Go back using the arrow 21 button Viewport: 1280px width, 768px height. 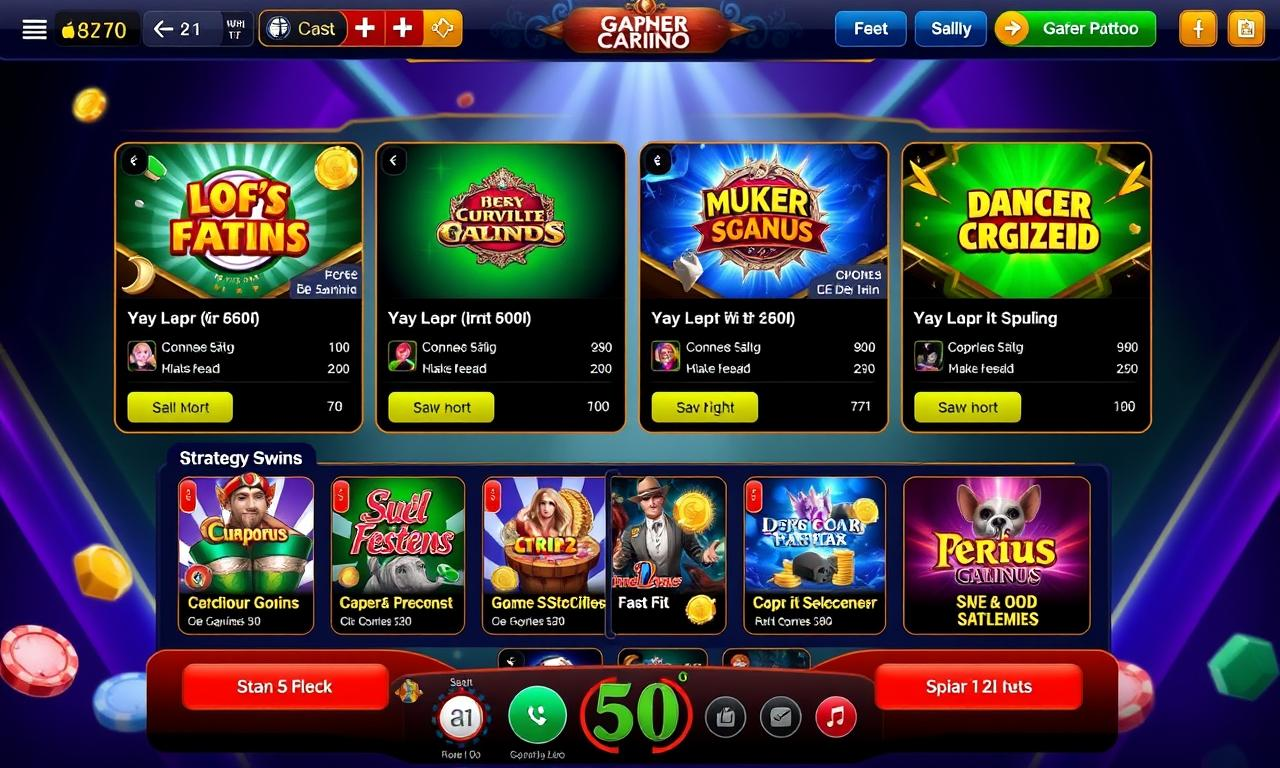(178, 29)
